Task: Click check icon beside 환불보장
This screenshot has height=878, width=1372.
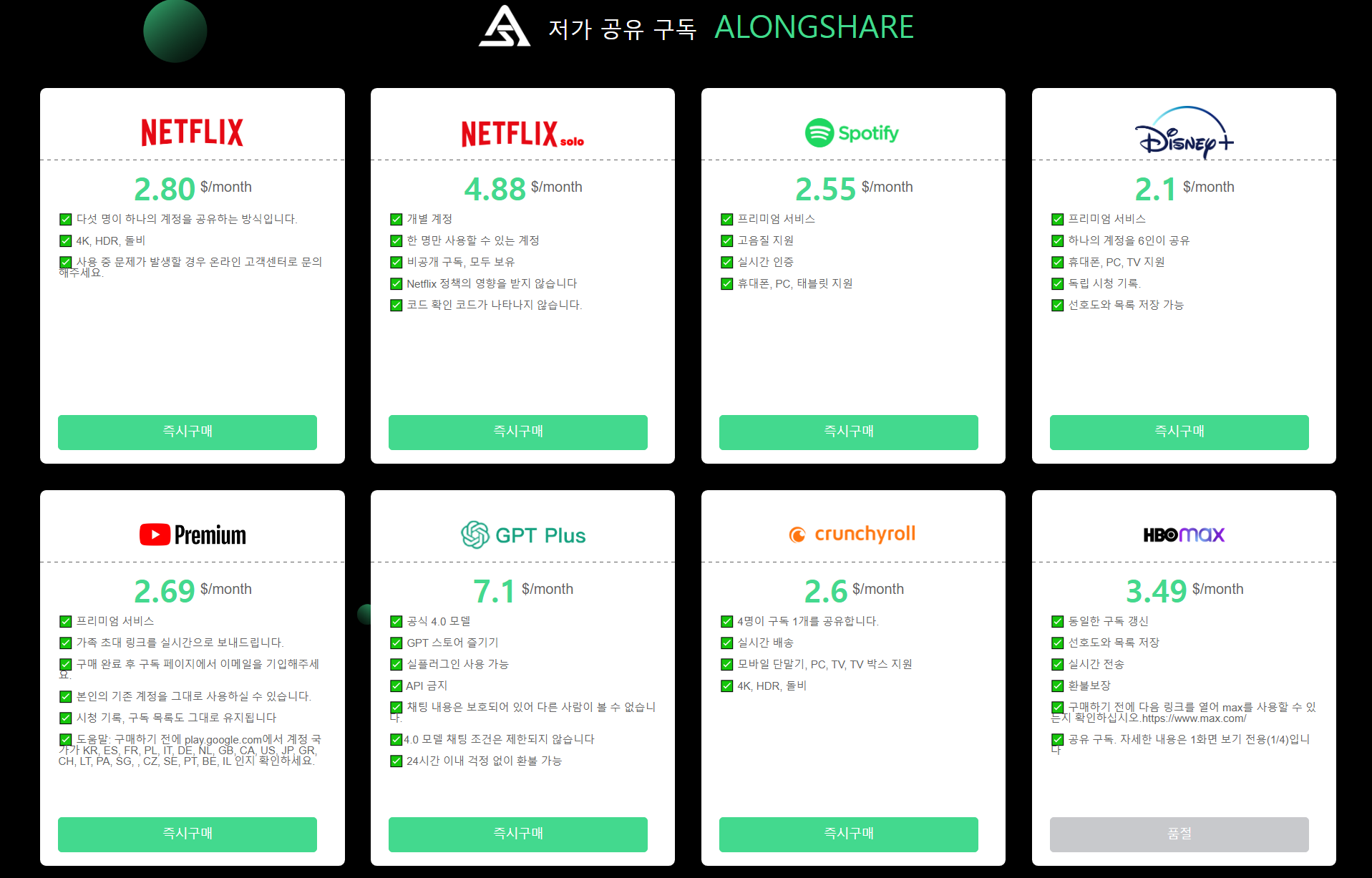Action: point(1057,686)
